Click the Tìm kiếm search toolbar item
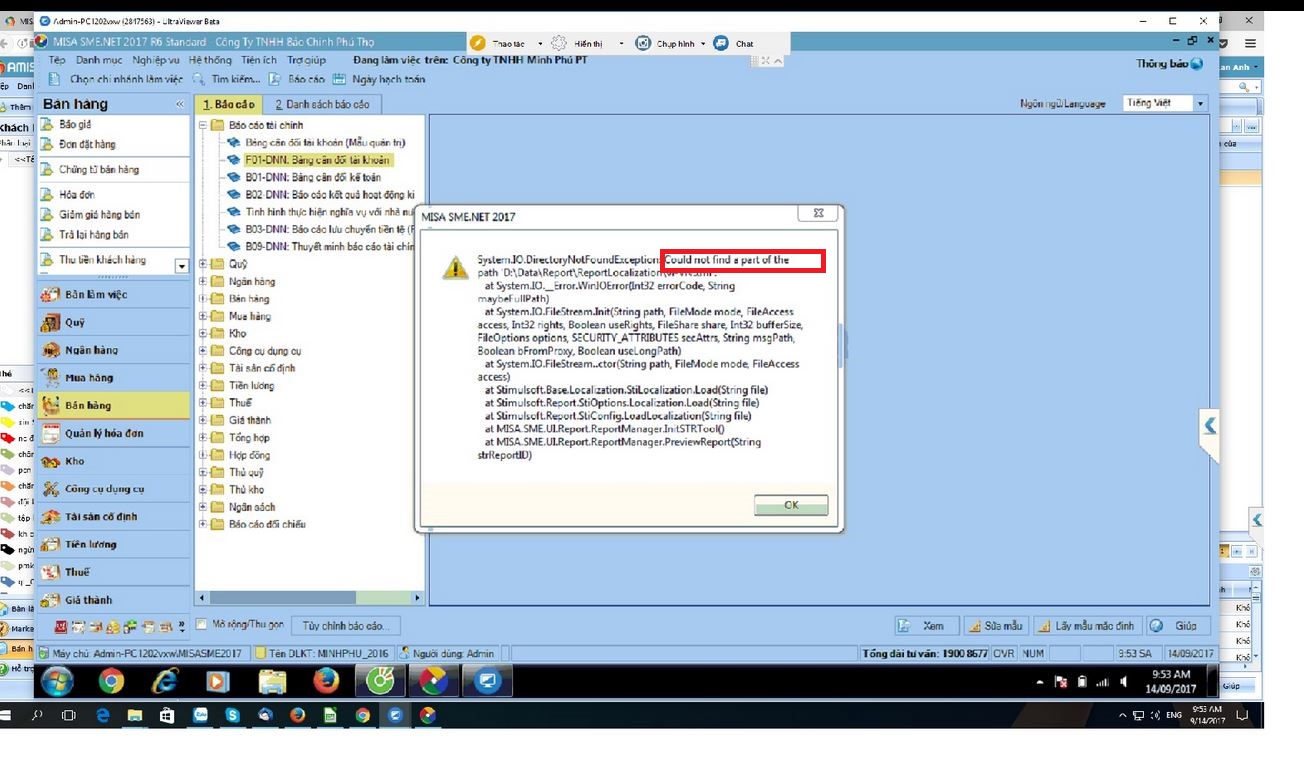Image resolution: width=1304 pixels, height=762 pixels. pos(227,79)
